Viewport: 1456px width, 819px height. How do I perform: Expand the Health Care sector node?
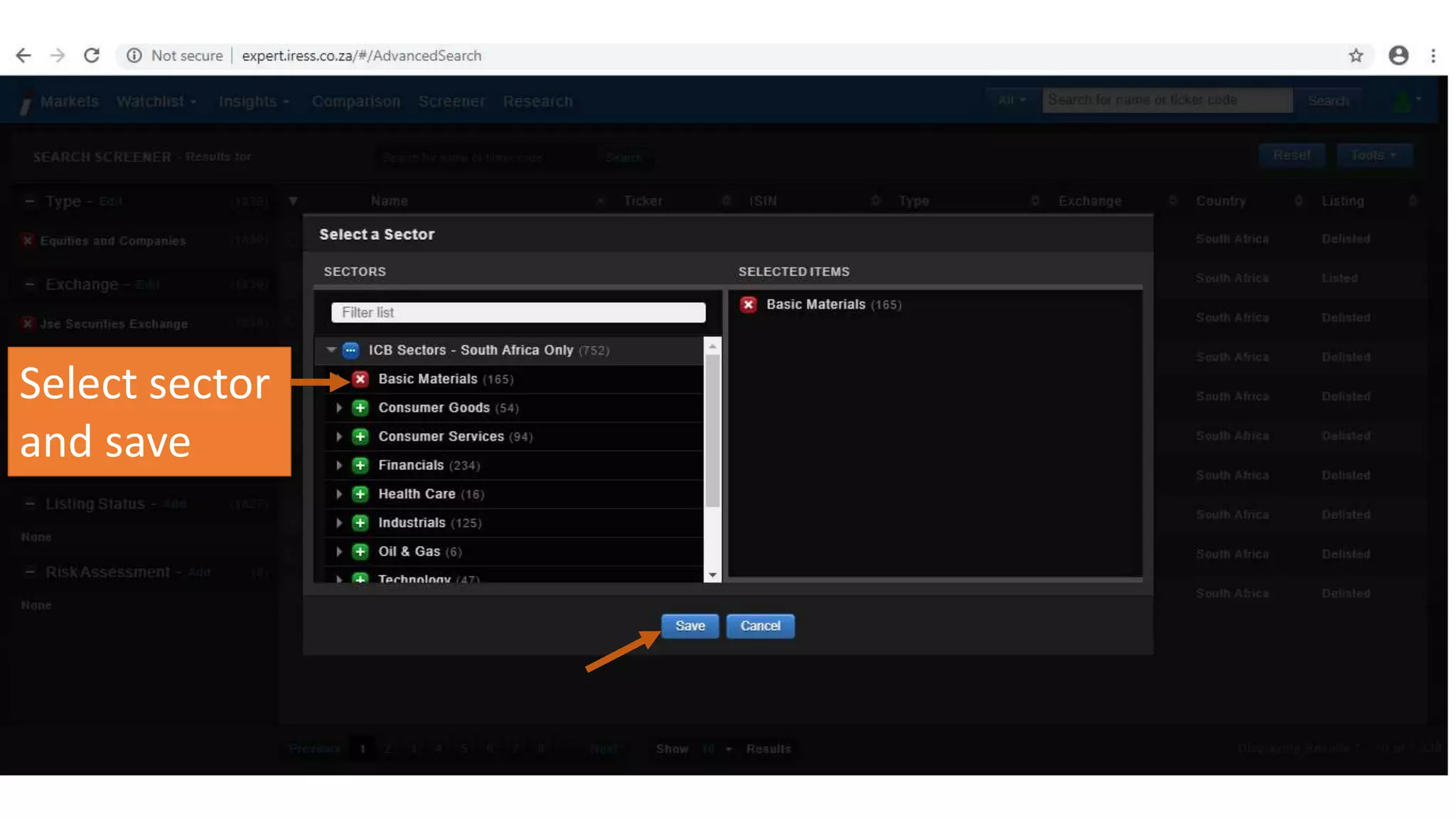[339, 494]
